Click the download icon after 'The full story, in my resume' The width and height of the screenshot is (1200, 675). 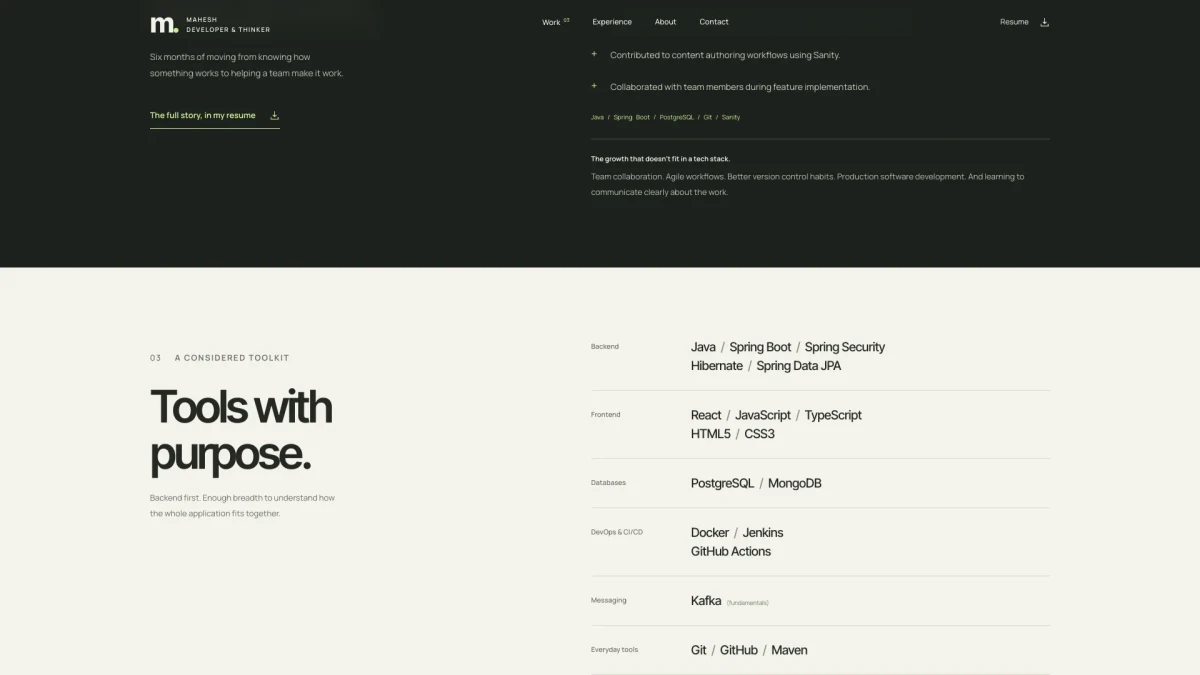click(275, 115)
